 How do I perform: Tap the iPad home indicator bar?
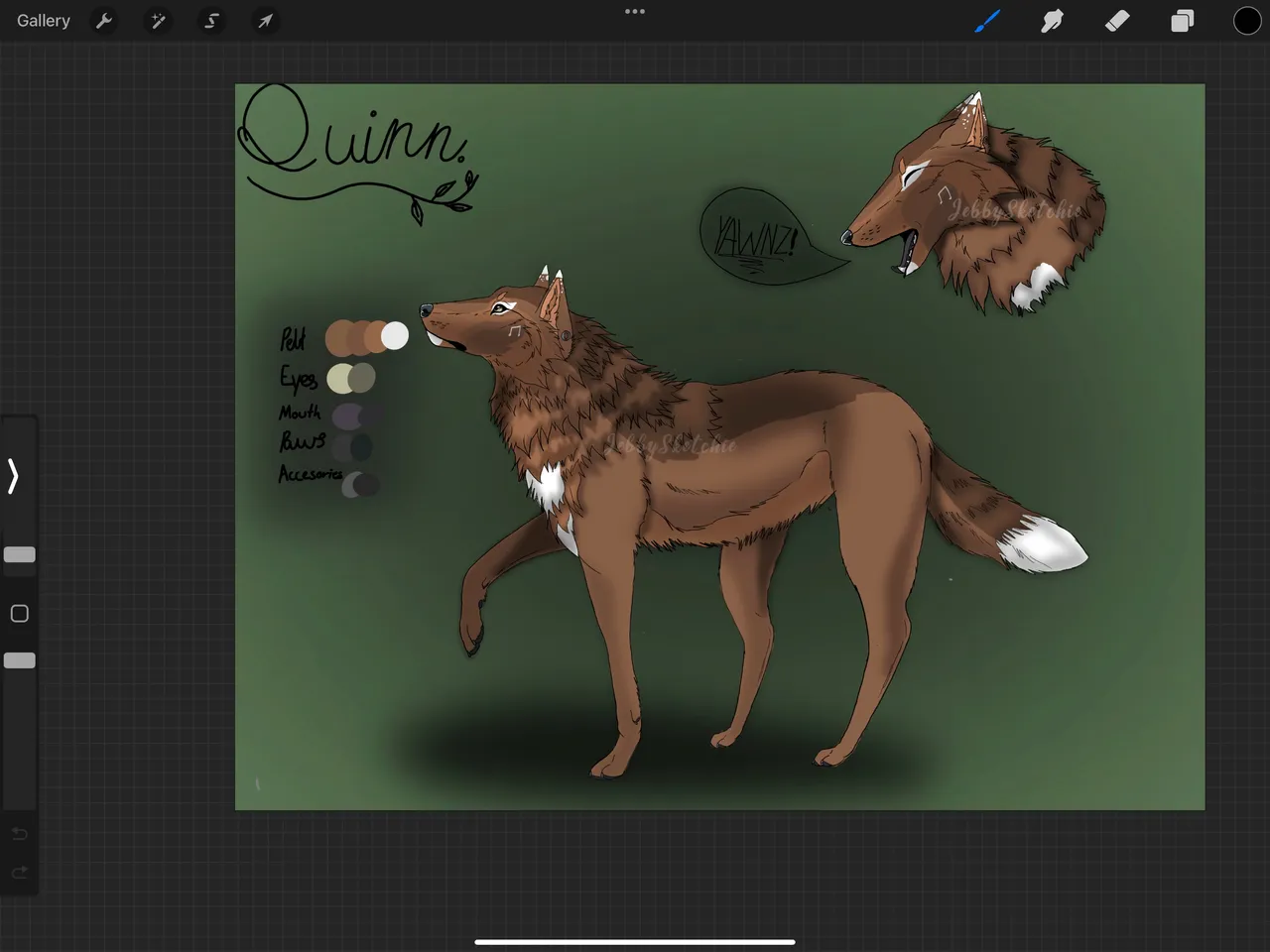635,942
